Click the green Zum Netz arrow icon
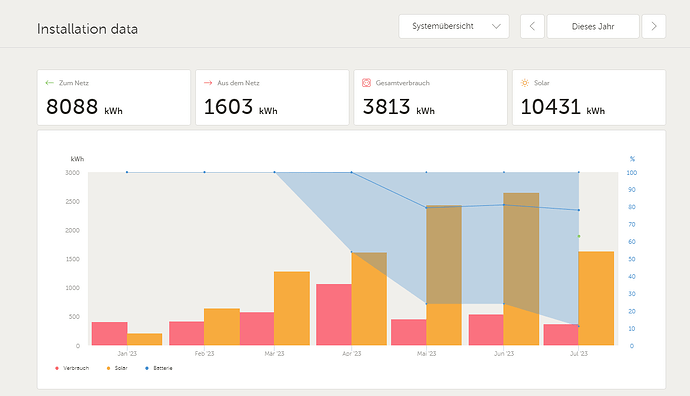The image size is (690, 396). [x=49, y=83]
